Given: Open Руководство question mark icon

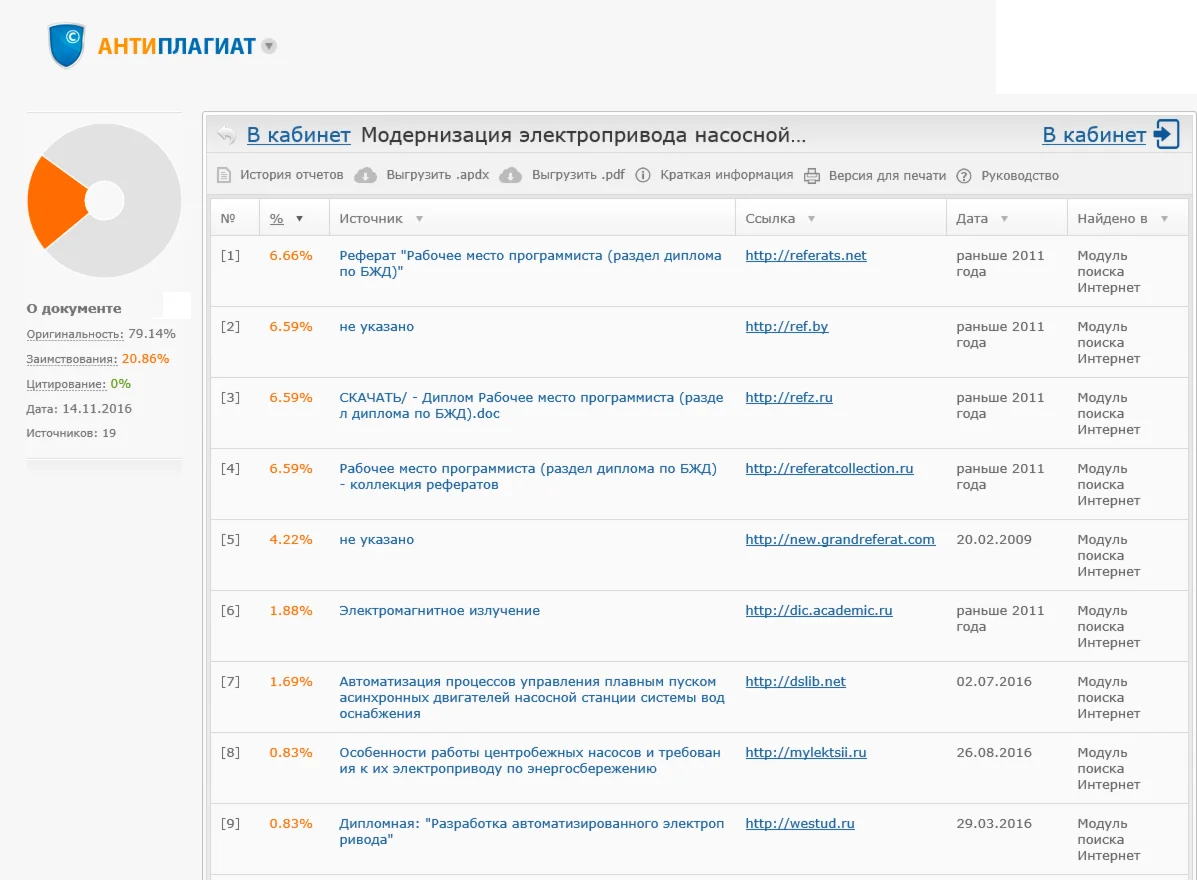Looking at the screenshot, I should [964, 176].
